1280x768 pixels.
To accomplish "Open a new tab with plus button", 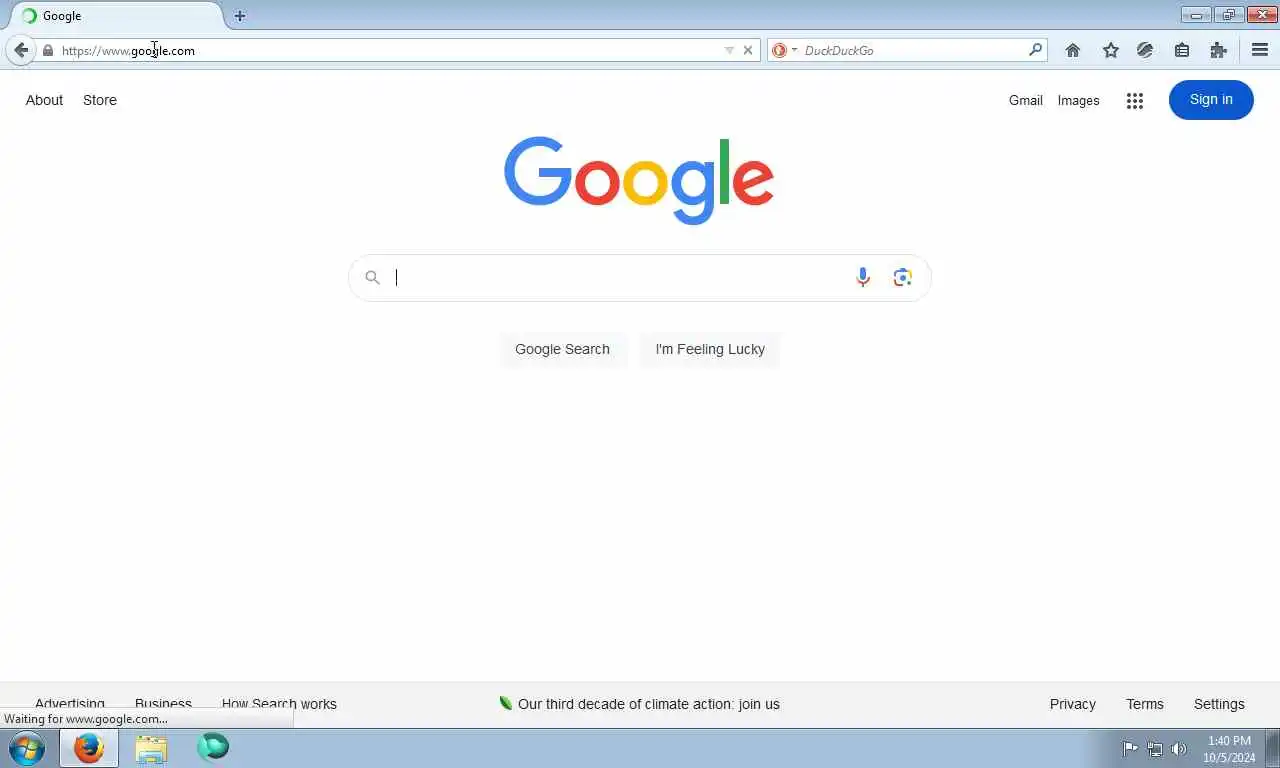I will 239,16.
